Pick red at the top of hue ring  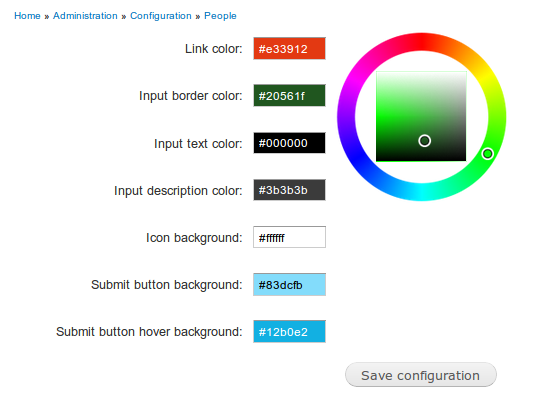click(x=422, y=42)
